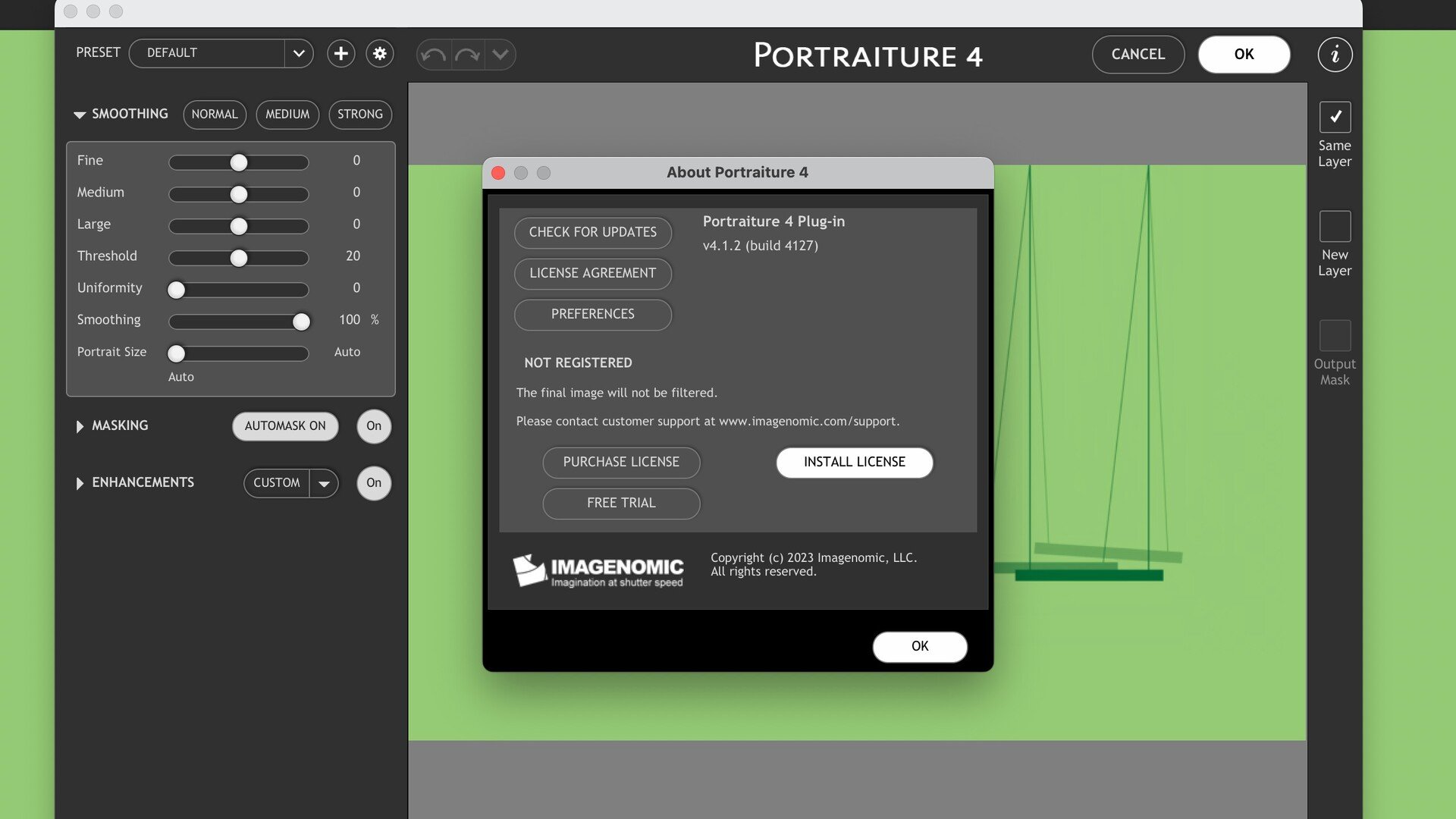Open preset settings gear icon

(x=380, y=54)
